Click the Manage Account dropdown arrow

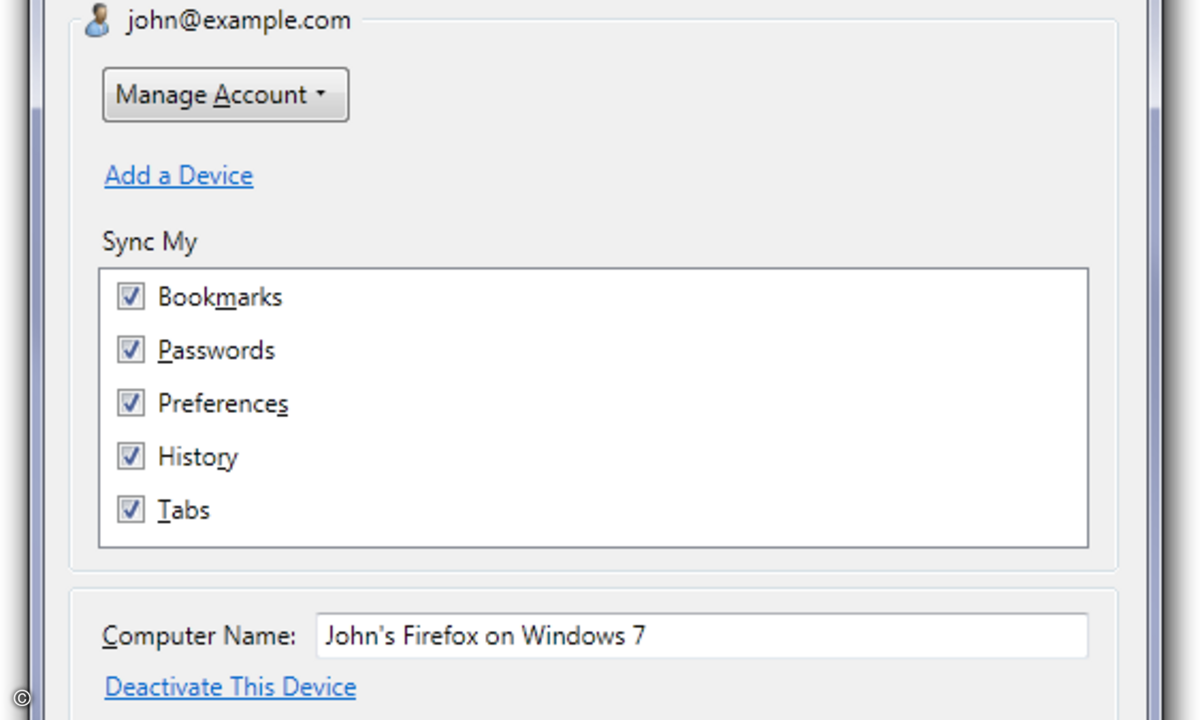click(x=321, y=95)
